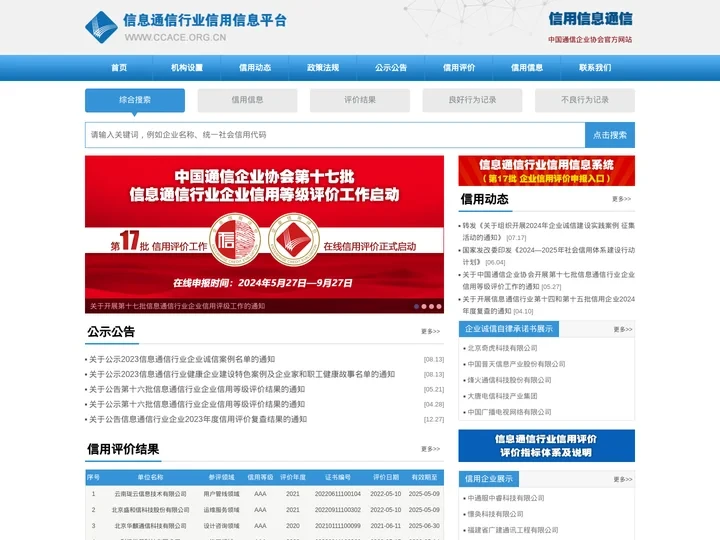Open 北京奇虎科技有限公司 commitment entry
Viewport: 720px width, 540px height.
tap(502, 348)
